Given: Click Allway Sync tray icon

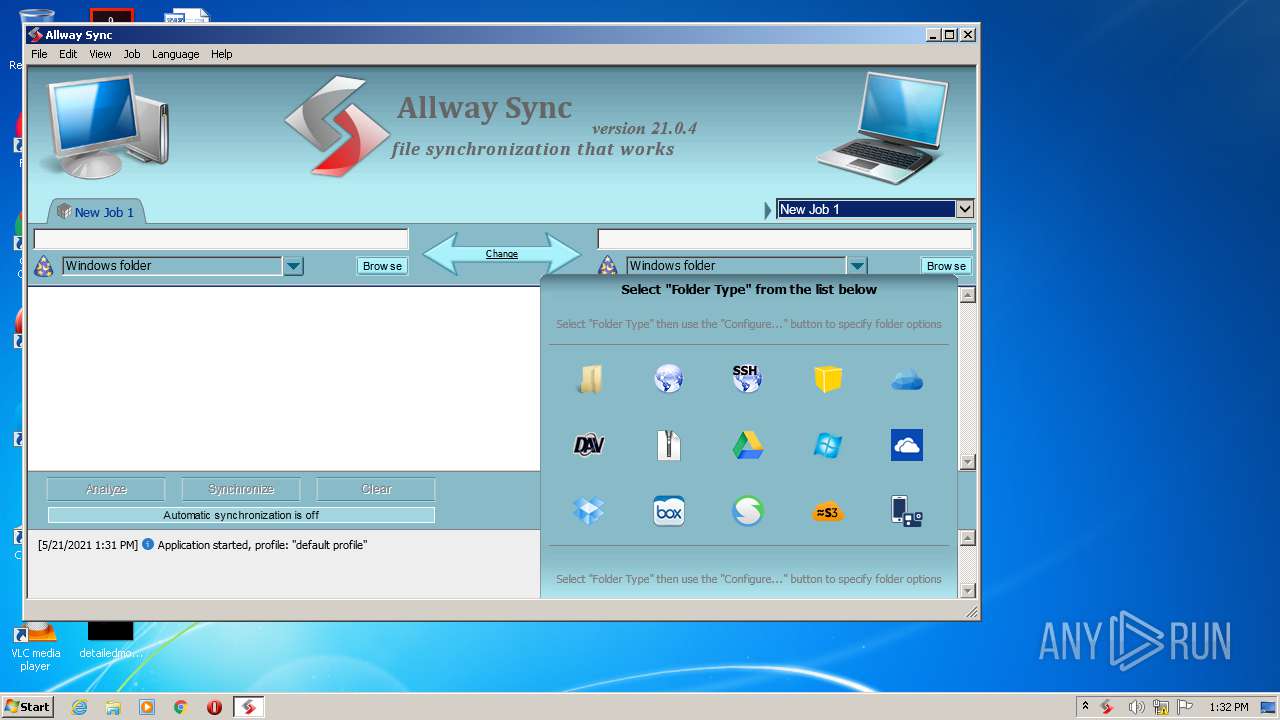Looking at the screenshot, I should [x=1108, y=707].
